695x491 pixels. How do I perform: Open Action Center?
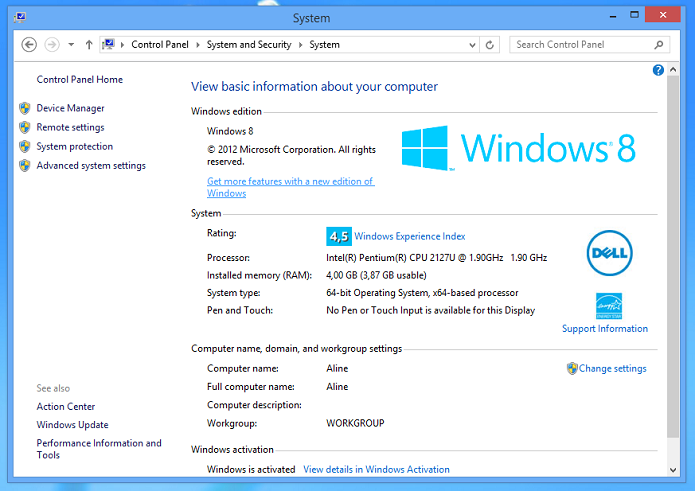66,407
